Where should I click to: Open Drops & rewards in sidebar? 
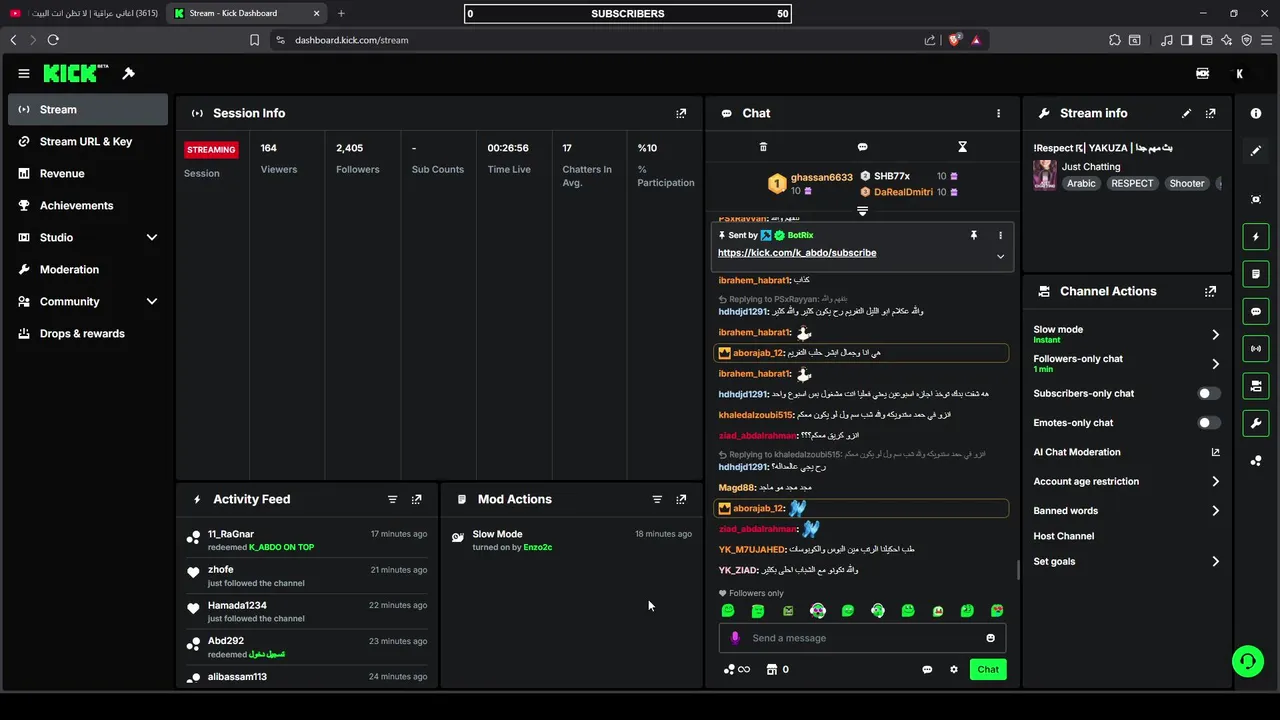point(88,334)
